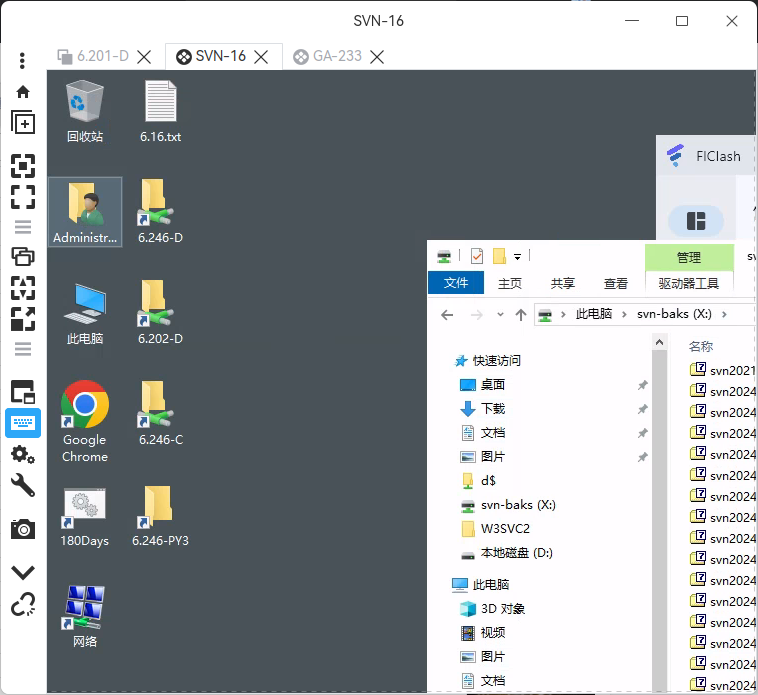Screen dimensions: 758x695
Task: Sort by the 名称 column header
Action: [x=700, y=346]
